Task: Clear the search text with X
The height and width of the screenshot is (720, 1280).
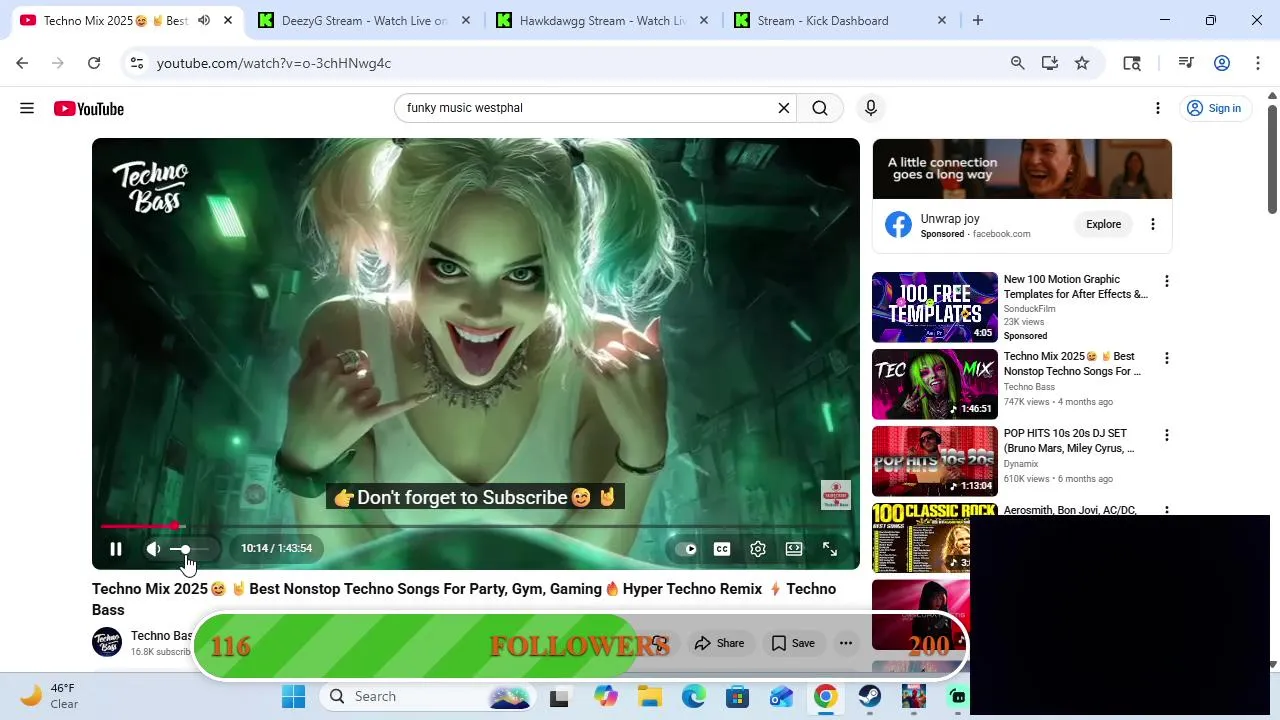Action: (784, 108)
